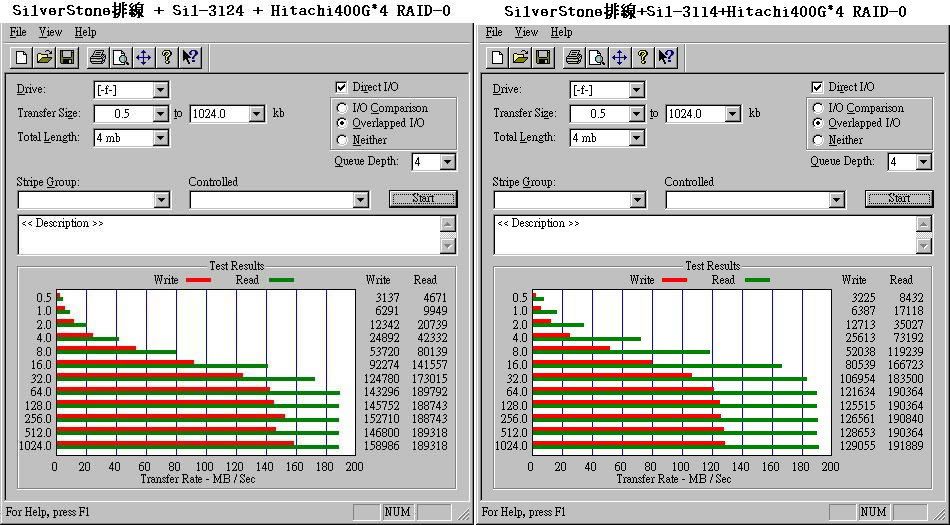Click red Write legend swatch in right window

675,280
